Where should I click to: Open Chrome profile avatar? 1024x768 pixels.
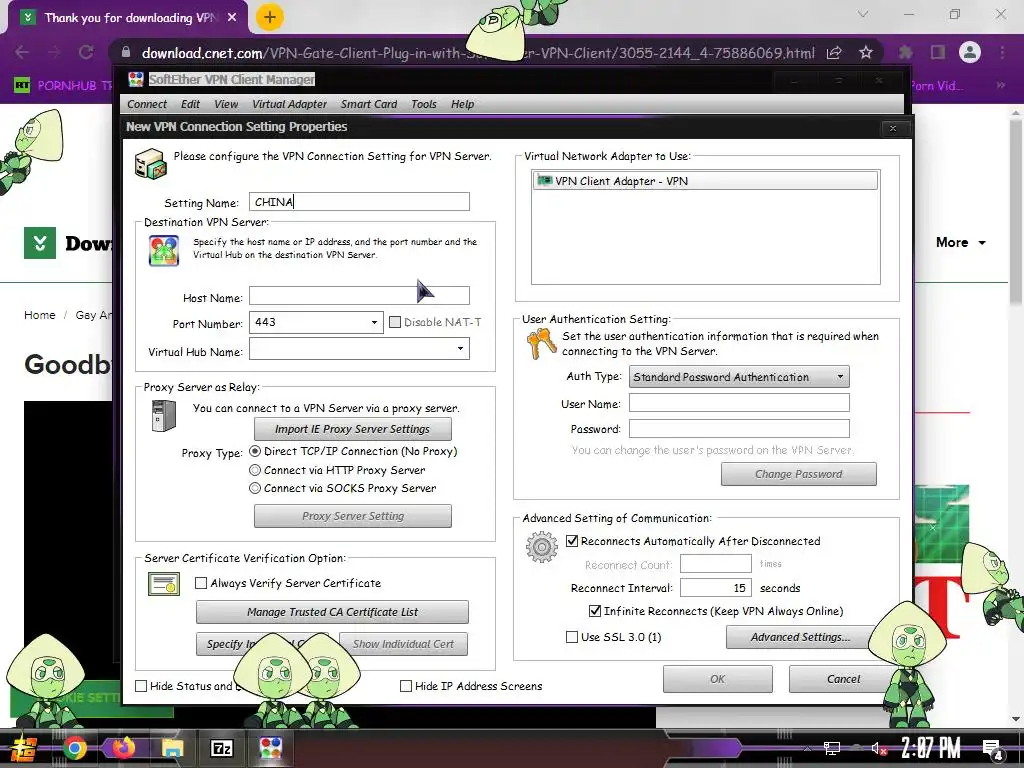[x=970, y=52]
